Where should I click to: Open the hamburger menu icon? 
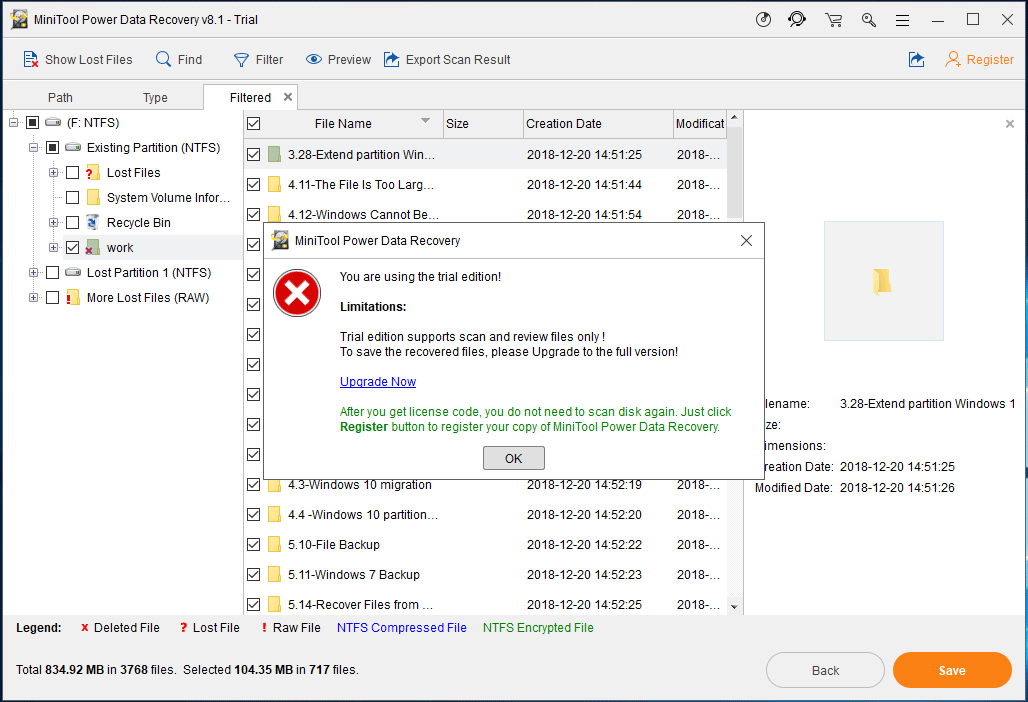[902, 19]
